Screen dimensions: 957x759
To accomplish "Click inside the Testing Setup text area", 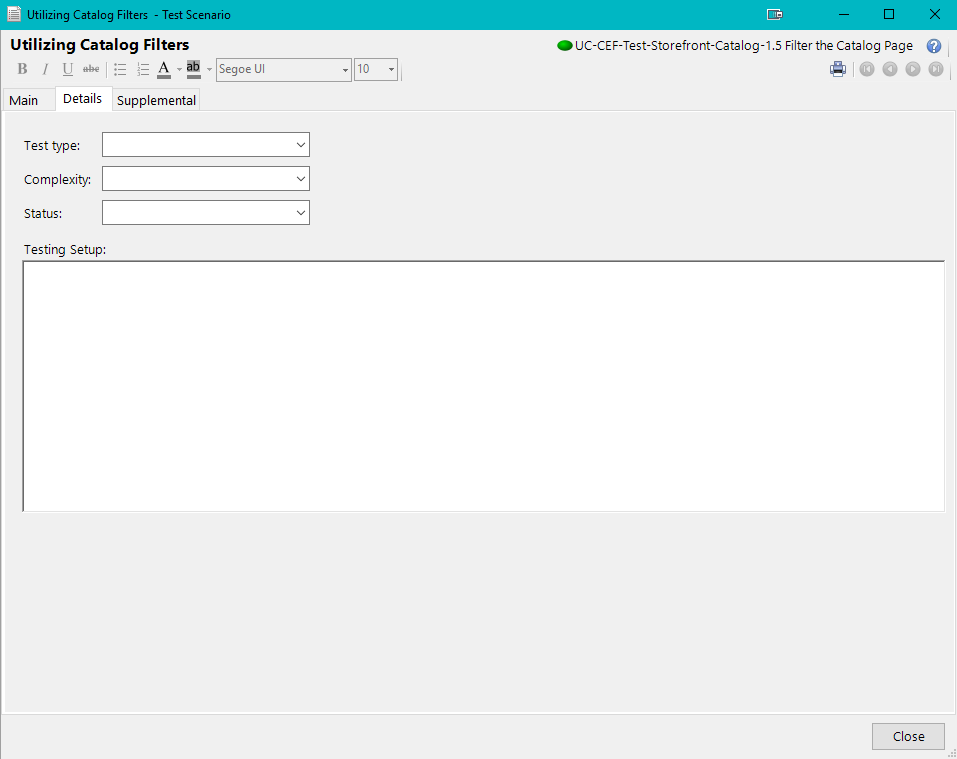I will (483, 386).
